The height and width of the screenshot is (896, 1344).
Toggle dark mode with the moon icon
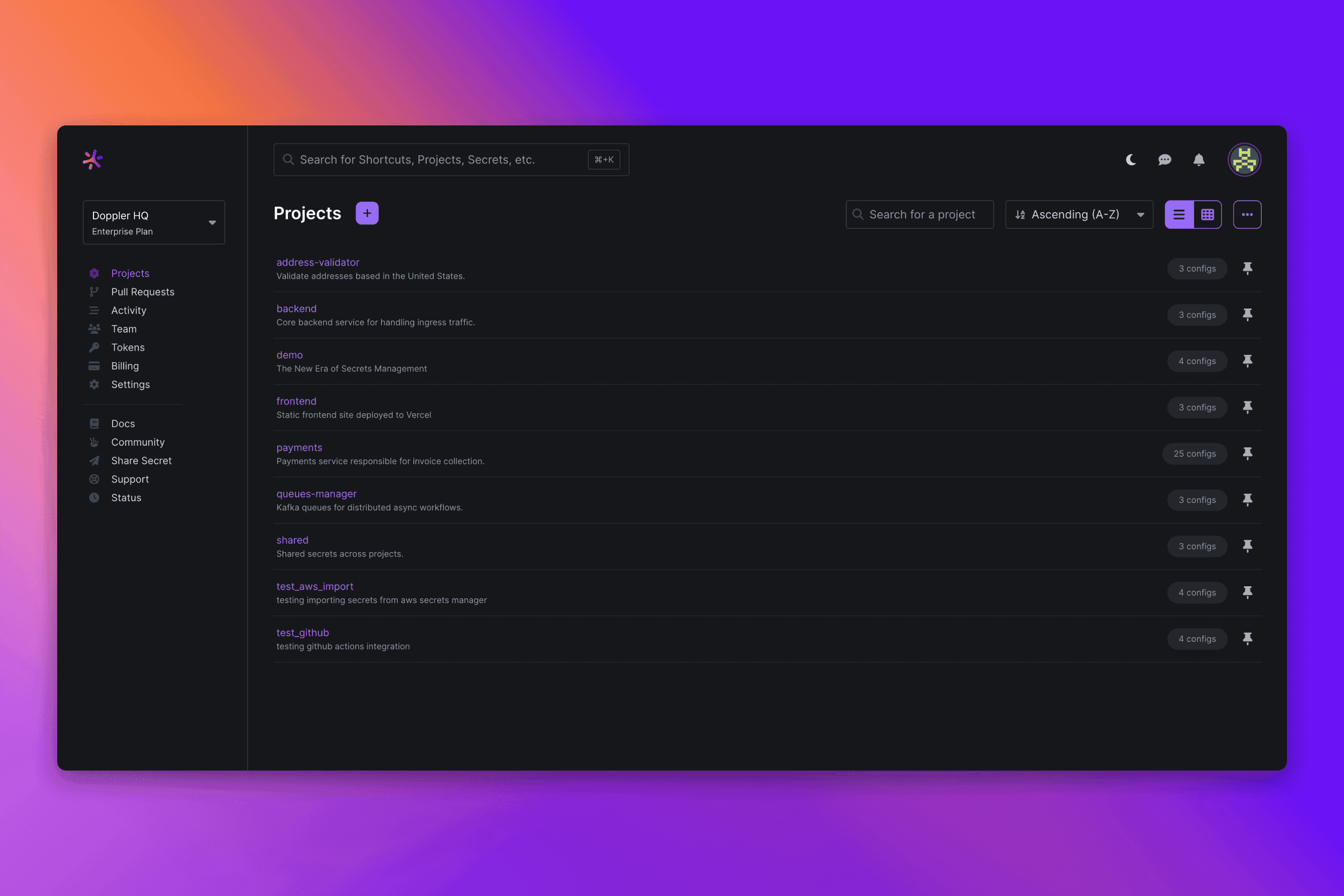[x=1130, y=160]
